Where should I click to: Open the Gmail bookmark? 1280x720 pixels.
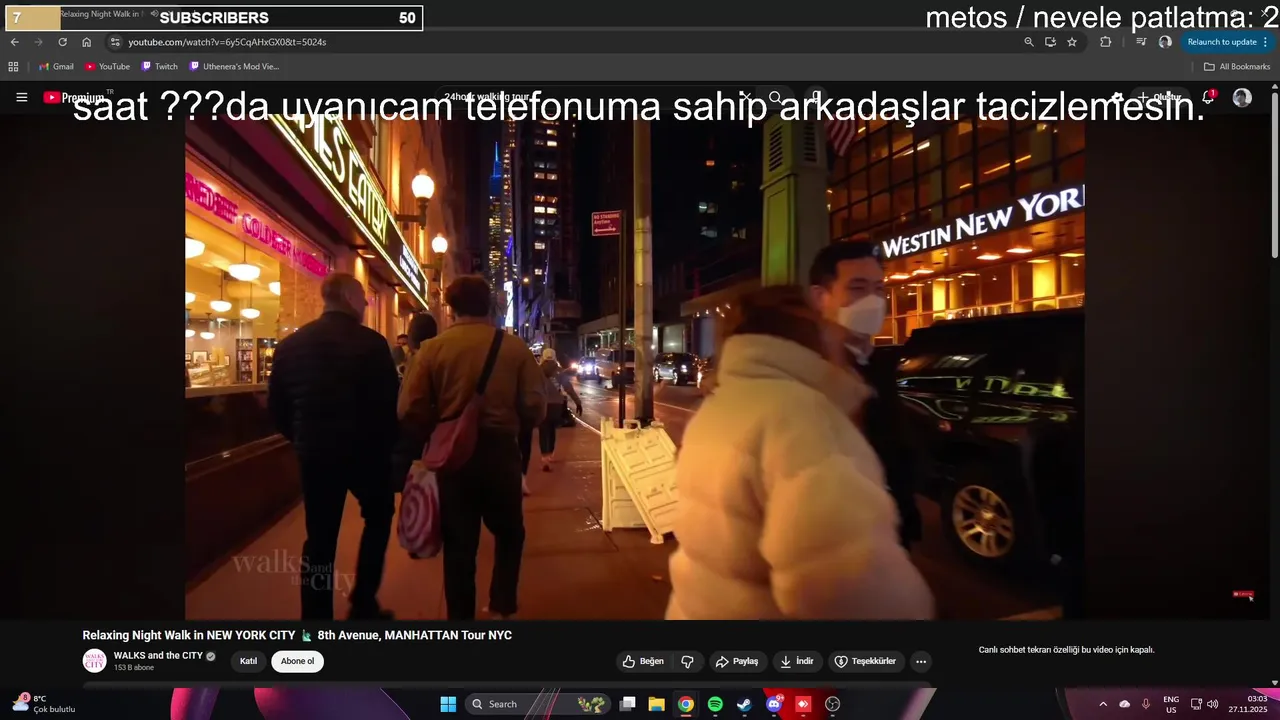(x=56, y=67)
